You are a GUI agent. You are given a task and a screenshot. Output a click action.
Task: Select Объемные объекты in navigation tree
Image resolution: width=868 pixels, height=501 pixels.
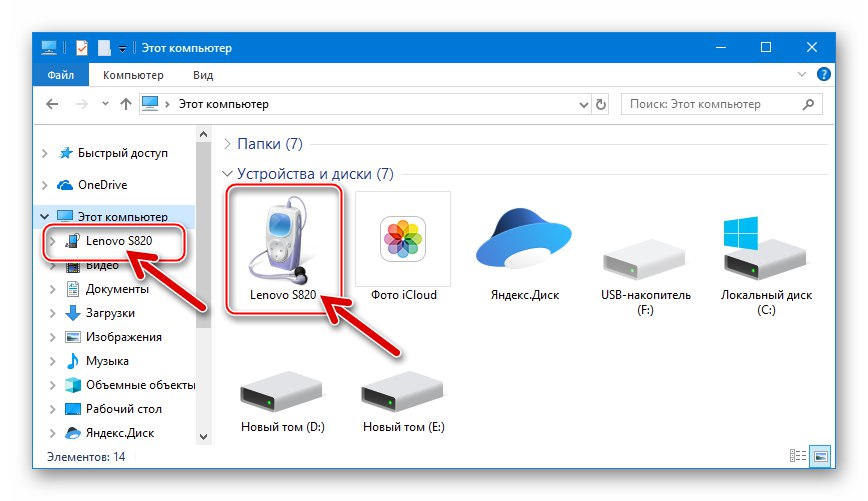pos(140,385)
